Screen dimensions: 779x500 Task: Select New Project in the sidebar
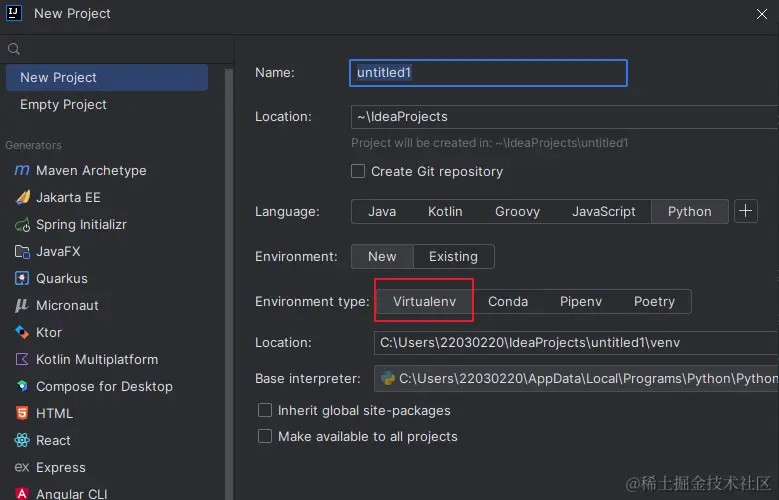click(x=107, y=78)
